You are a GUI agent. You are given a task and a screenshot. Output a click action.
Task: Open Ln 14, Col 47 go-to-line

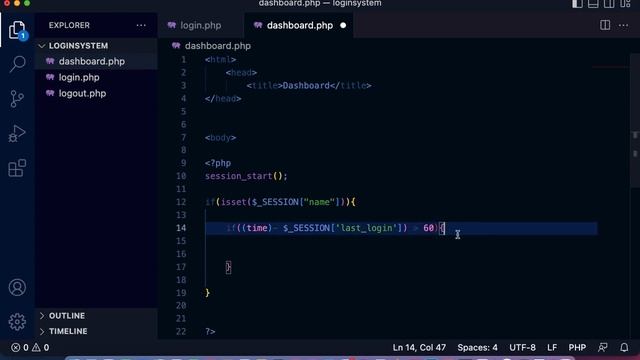[x=419, y=347]
